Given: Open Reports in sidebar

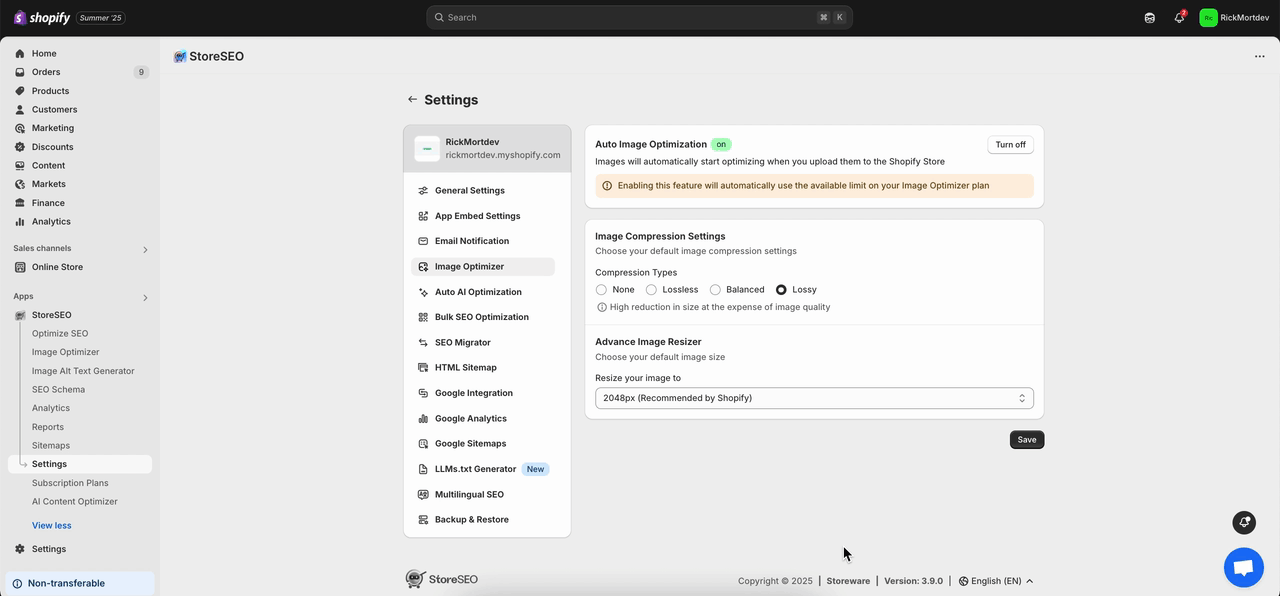Looking at the screenshot, I should [x=48, y=427].
